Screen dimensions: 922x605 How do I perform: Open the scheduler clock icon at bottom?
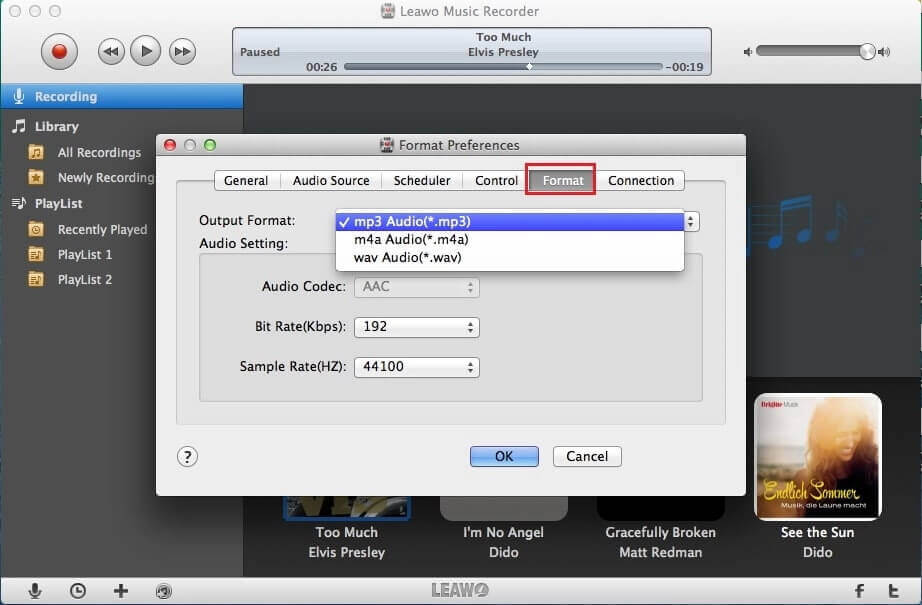pyautogui.click(x=78, y=591)
